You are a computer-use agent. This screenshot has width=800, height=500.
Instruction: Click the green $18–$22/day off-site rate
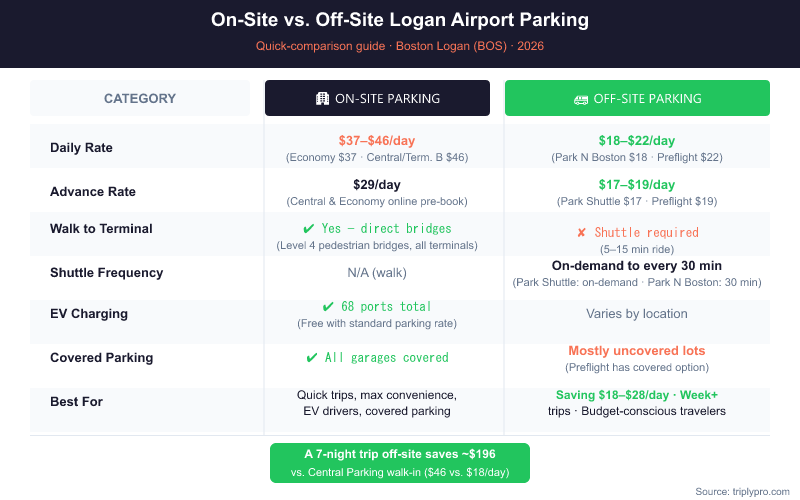tap(637, 141)
